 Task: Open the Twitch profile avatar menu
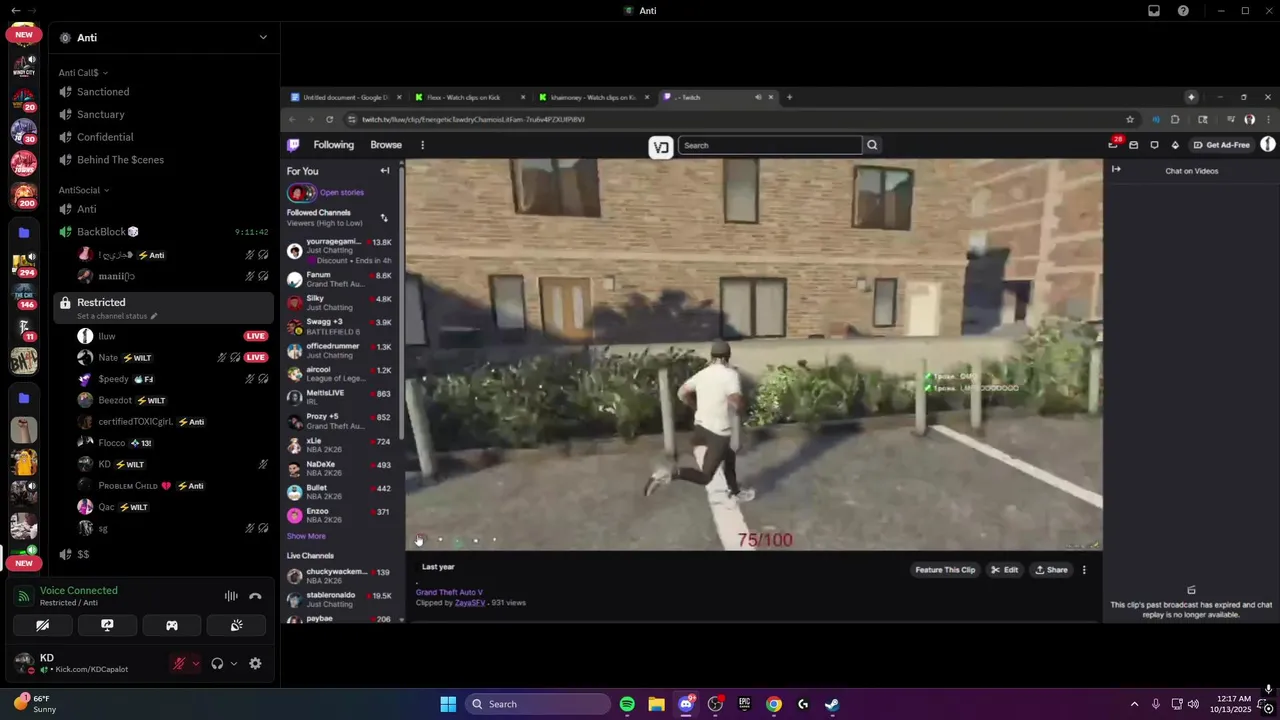click(x=1268, y=145)
